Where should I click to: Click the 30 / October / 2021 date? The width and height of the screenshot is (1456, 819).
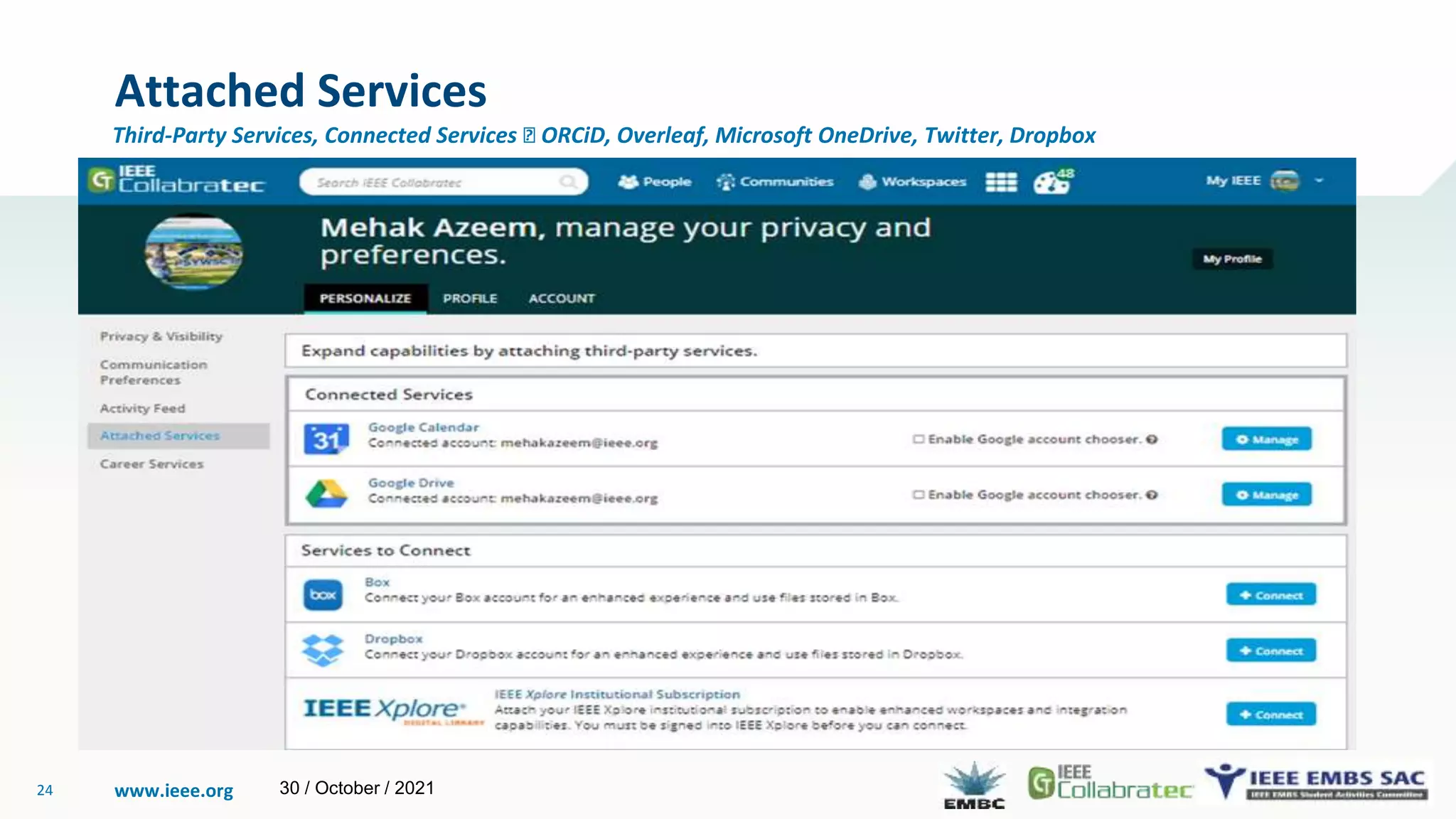(357, 788)
